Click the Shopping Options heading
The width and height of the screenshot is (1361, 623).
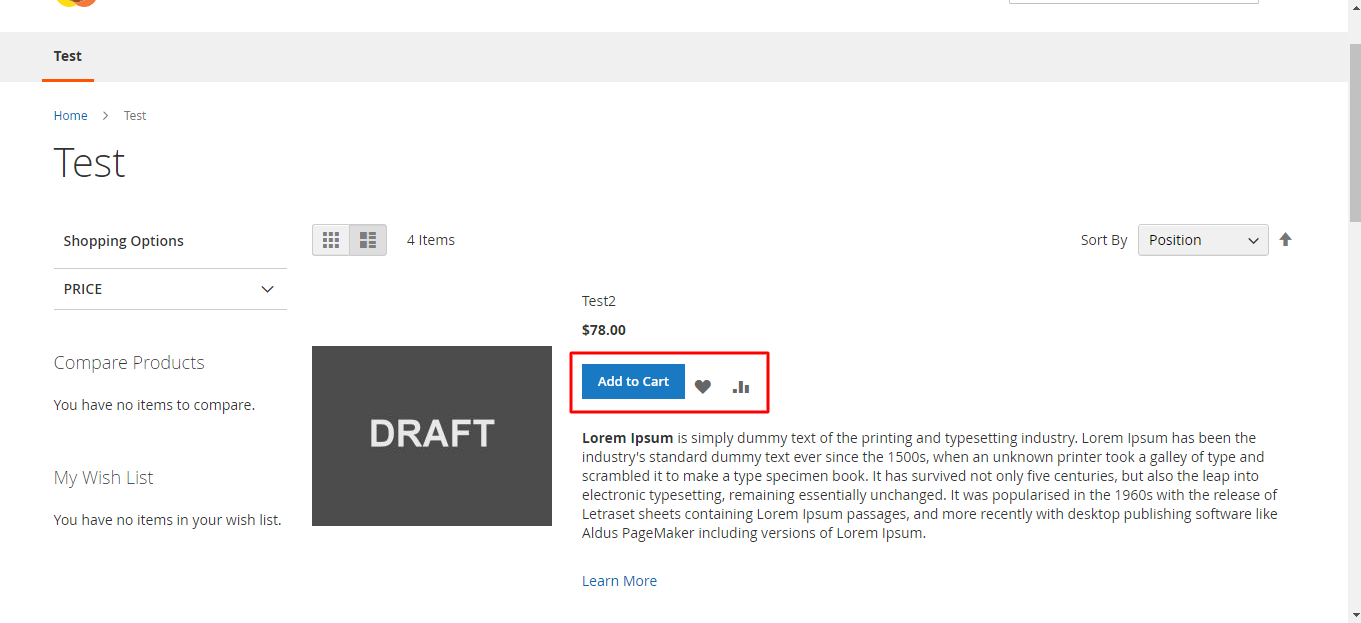(123, 240)
